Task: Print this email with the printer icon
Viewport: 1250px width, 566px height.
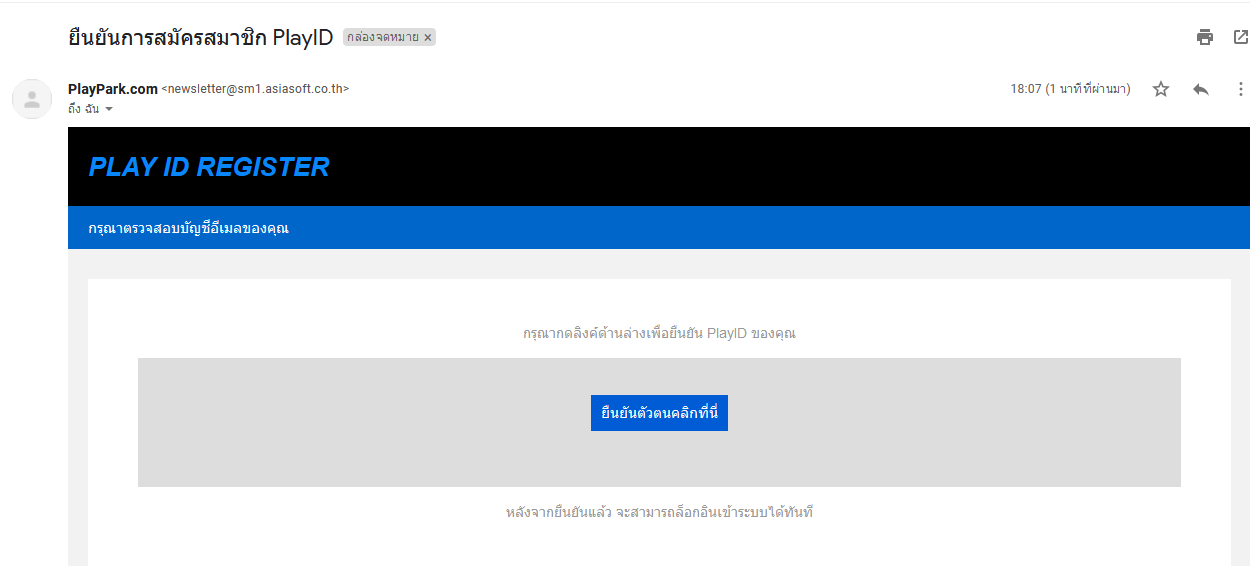Action: coord(1205,37)
